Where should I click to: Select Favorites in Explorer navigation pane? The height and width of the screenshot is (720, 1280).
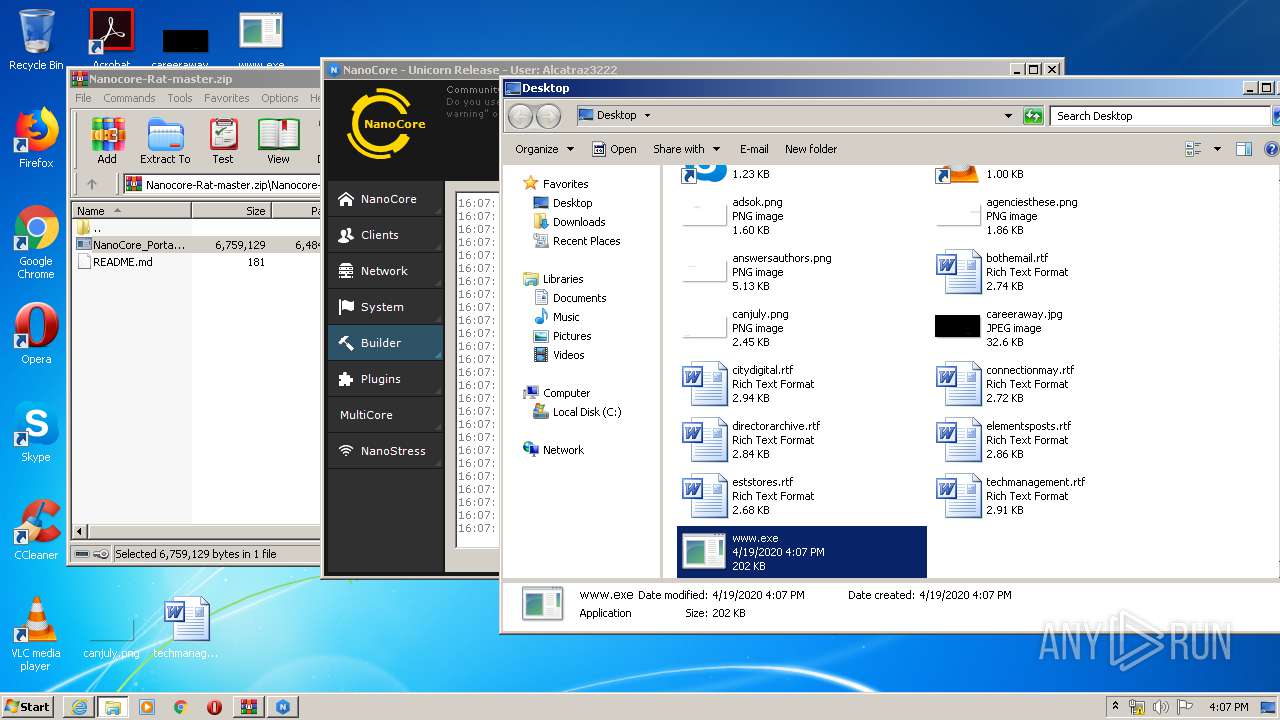pyautogui.click(x=565, y=184)
